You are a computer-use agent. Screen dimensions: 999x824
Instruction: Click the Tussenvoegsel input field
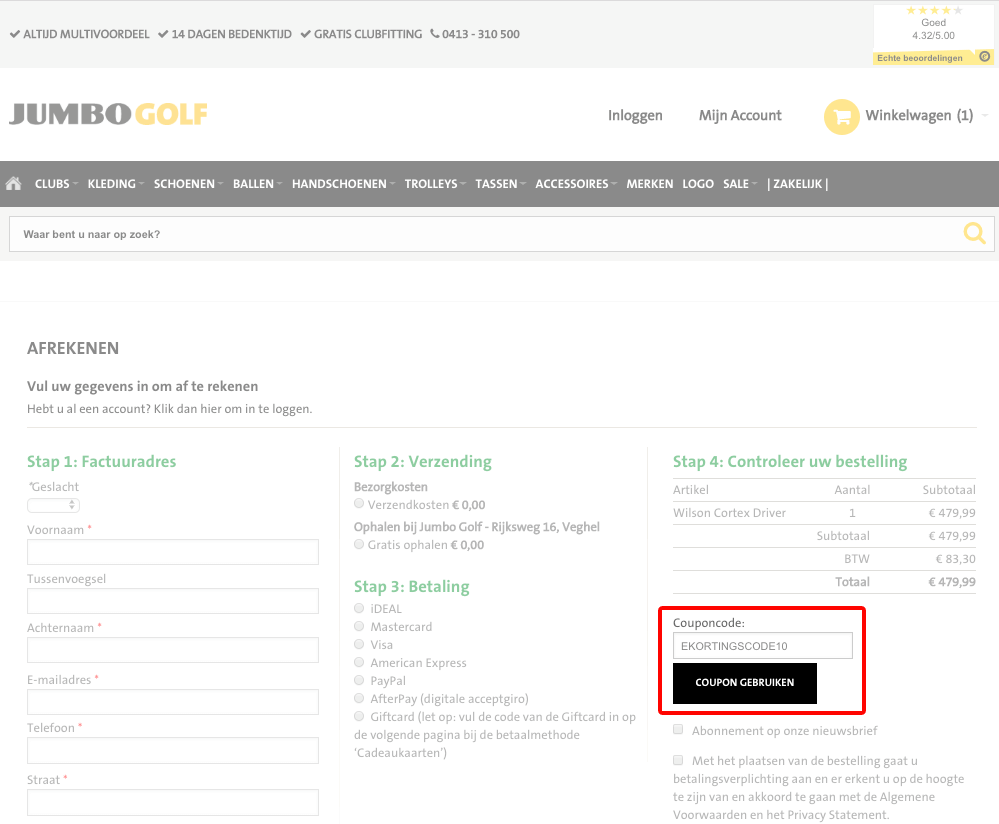pyautogui.click(x=173, y=600)
